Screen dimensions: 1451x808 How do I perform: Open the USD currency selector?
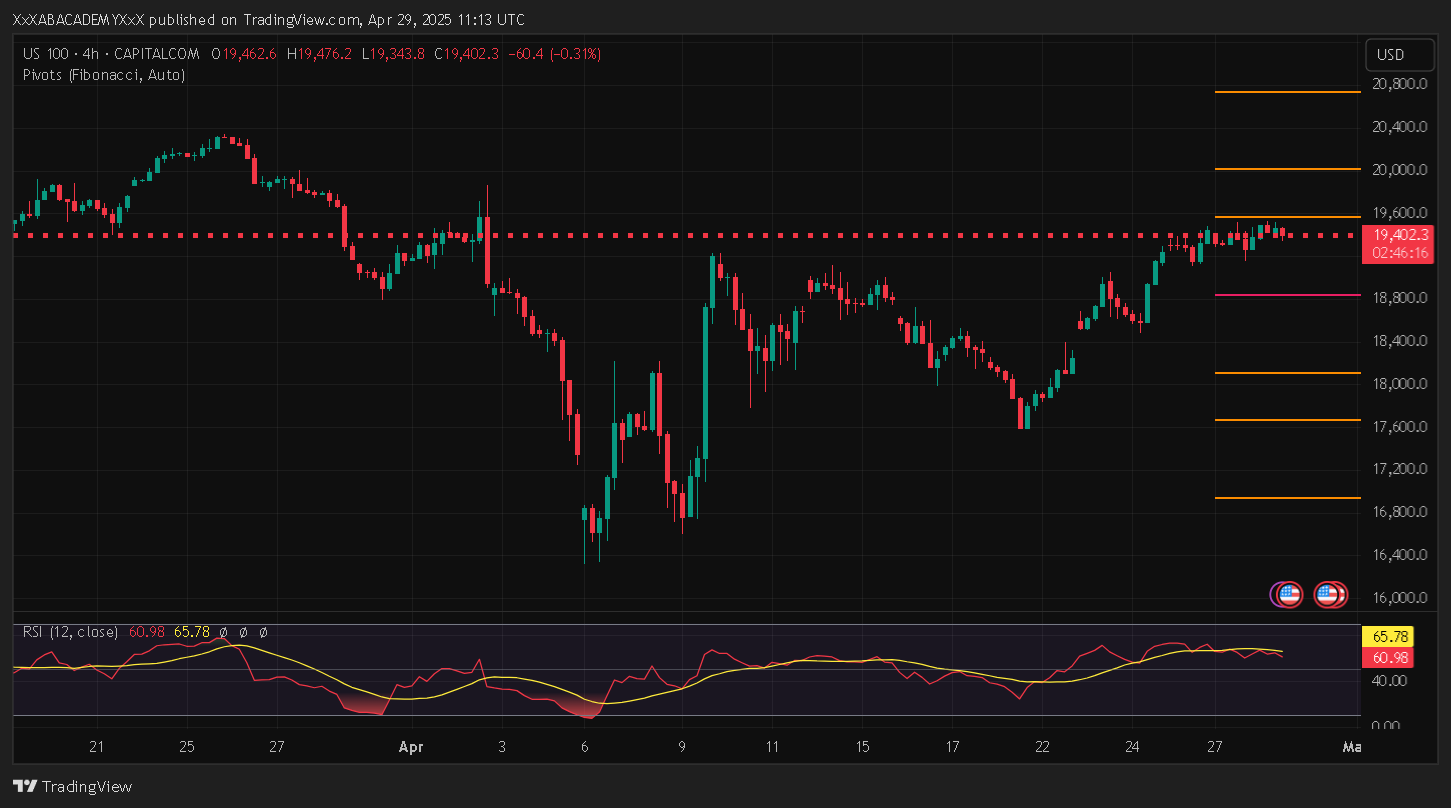click(x=1391, y=55)
